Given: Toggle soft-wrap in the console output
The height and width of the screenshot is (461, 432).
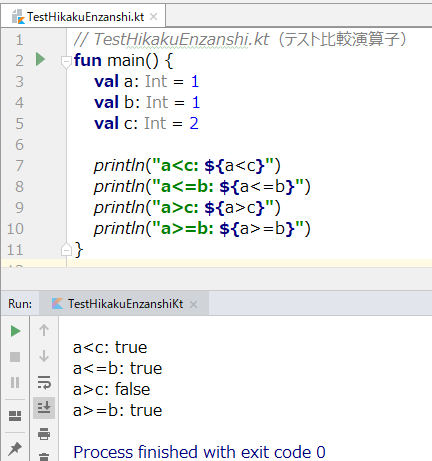Looking at the screenshot, I should click(x=44, y=382).
